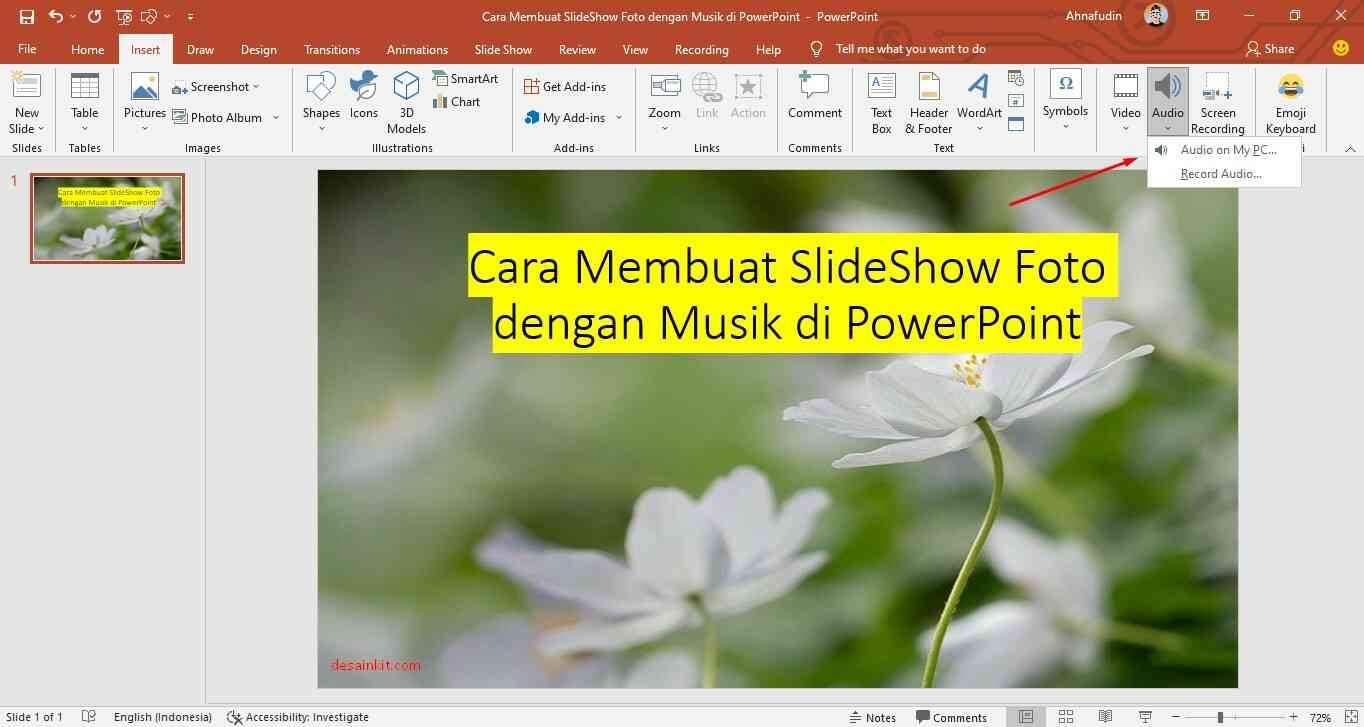
Task: Click the zoom out minus button
Action: pyautogui.click(x=1176, y=717)
